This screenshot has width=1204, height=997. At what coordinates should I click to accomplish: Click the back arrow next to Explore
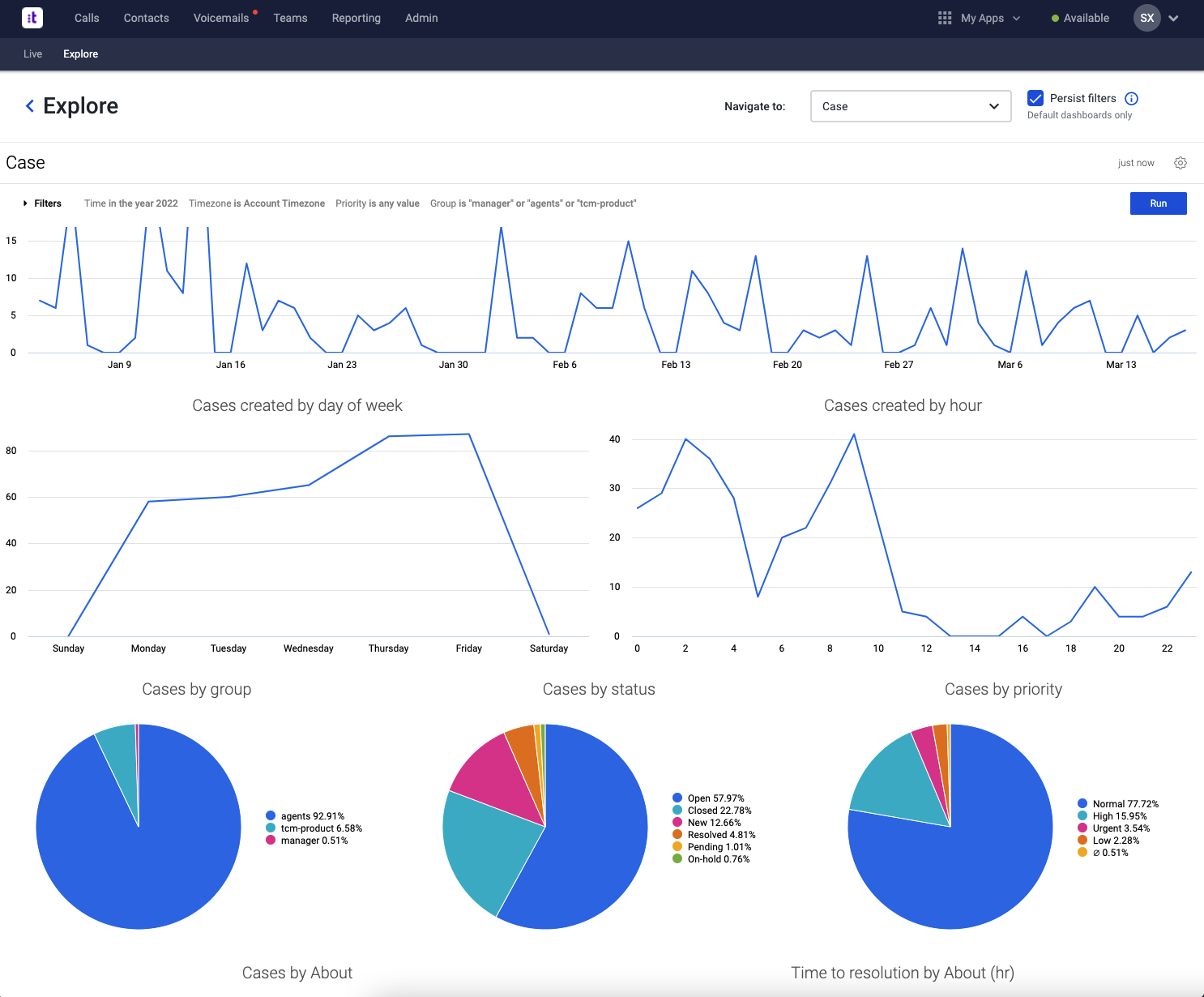click(29, 105)
